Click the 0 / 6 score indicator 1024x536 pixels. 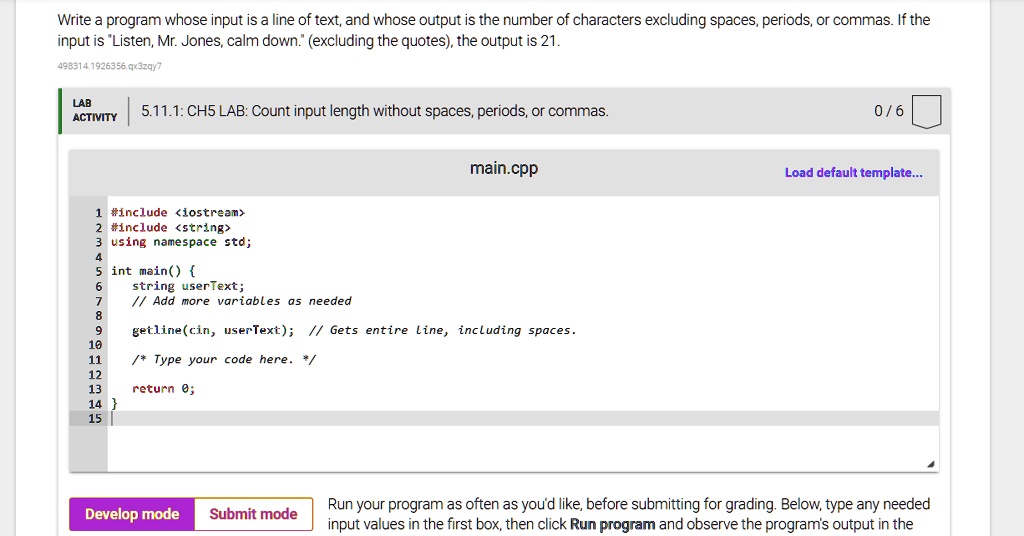[889, 111]
